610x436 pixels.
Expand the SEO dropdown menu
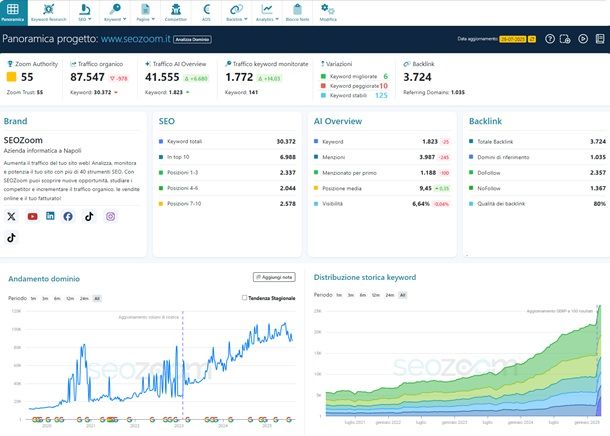pyautogui.click(x=84, y=13)
